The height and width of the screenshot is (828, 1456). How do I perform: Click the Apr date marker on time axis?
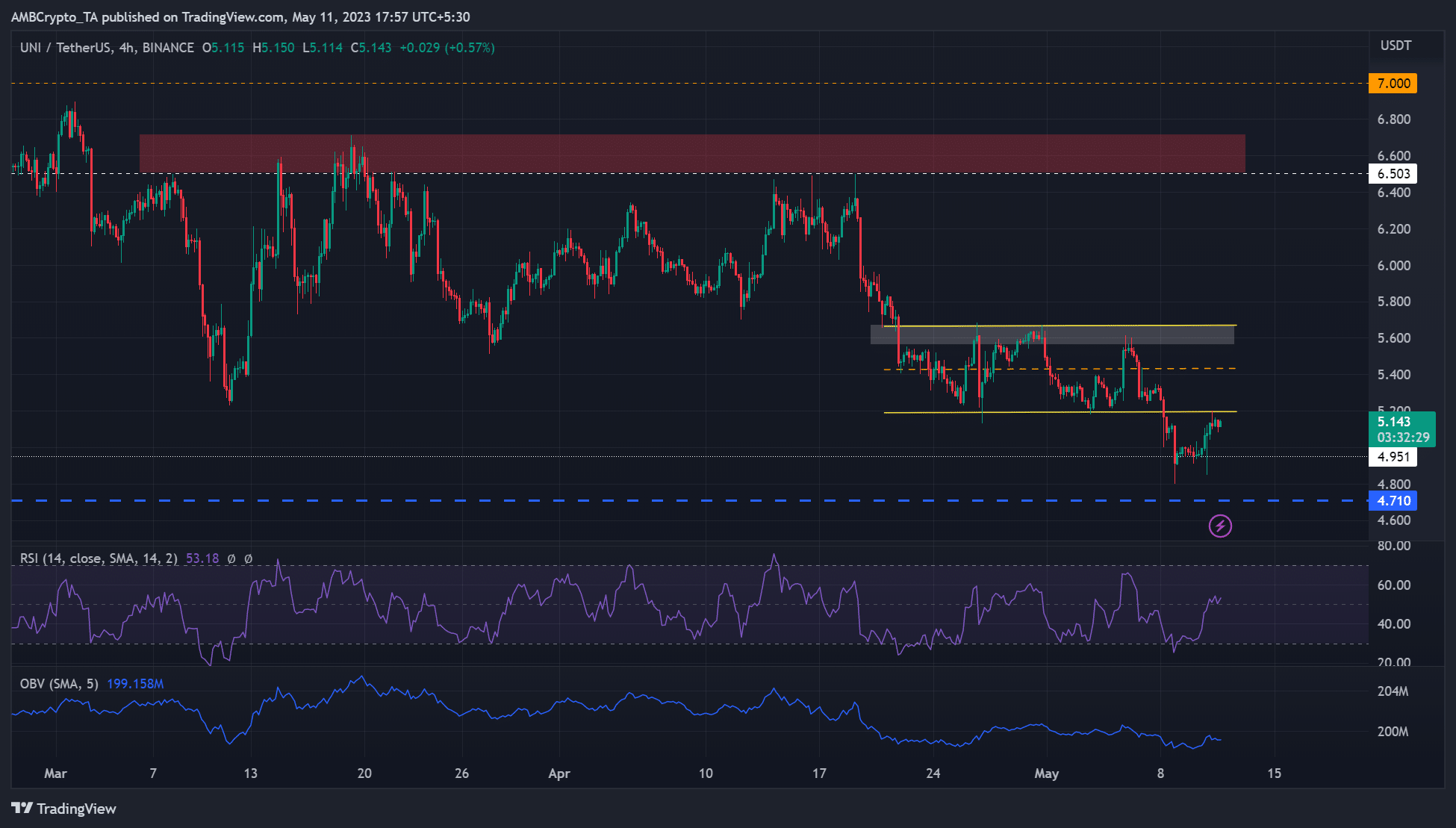(x=559, y=773)
